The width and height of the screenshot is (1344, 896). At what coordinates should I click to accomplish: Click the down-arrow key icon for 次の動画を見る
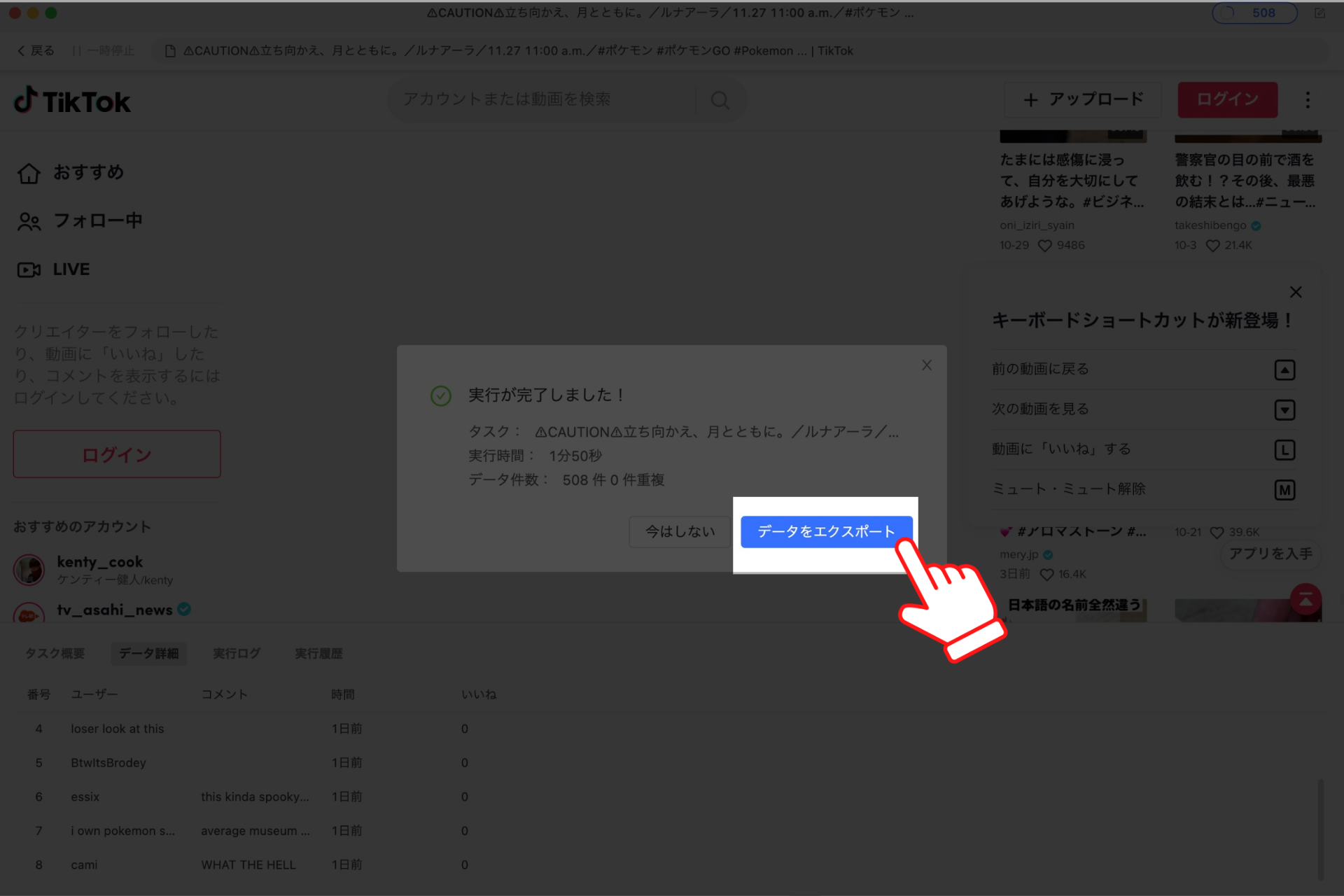[x=1284, y=409]
